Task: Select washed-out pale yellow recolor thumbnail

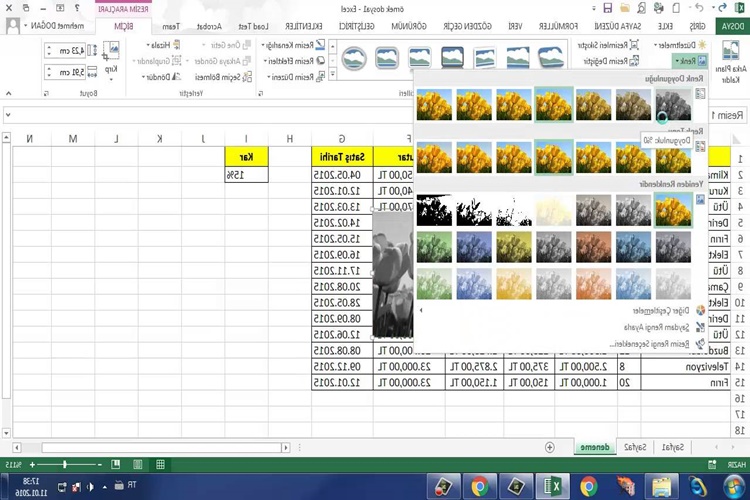Action: pyautogui.click(x=553, y=210)
